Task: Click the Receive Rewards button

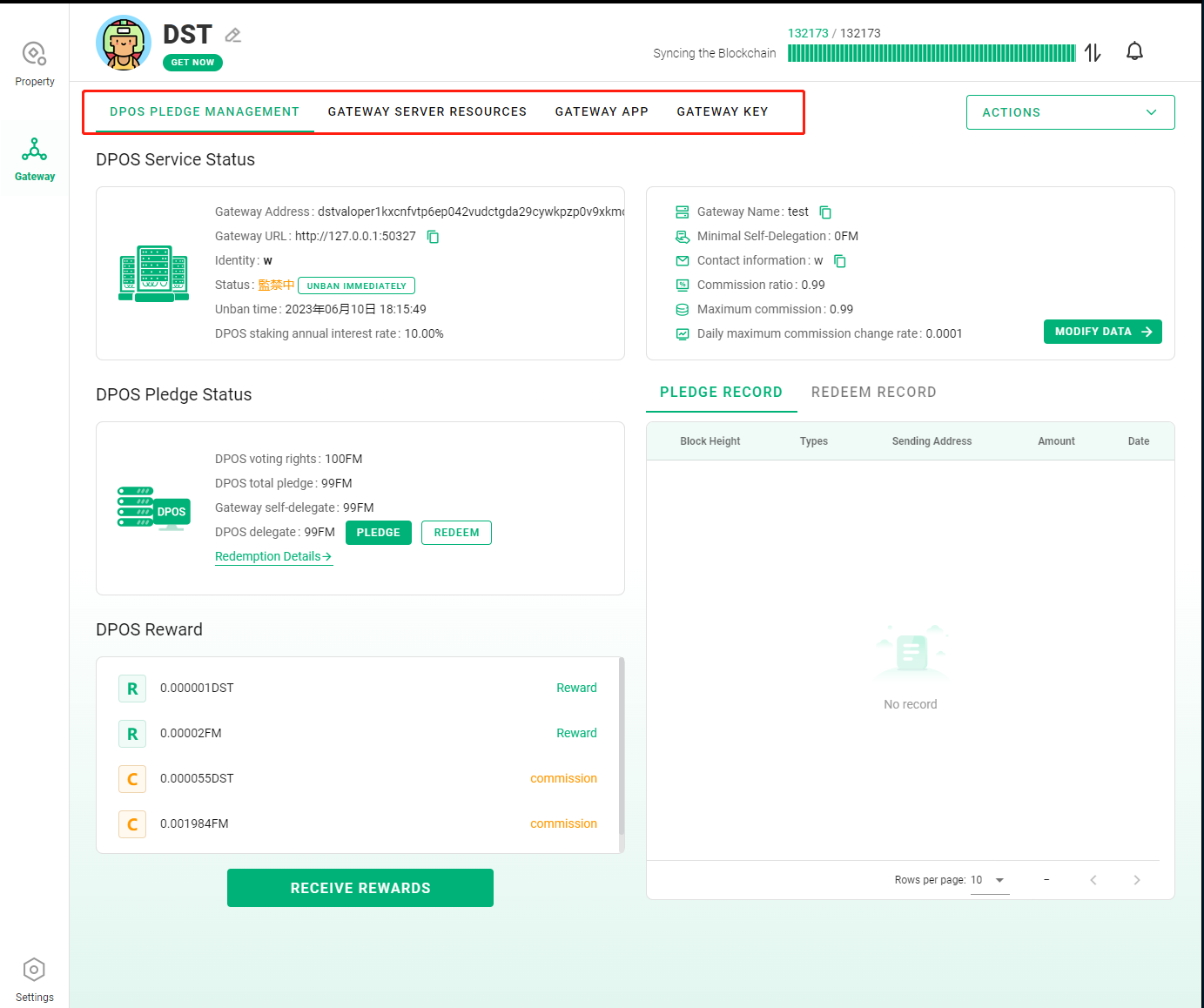Action: [x=360, y=888]
